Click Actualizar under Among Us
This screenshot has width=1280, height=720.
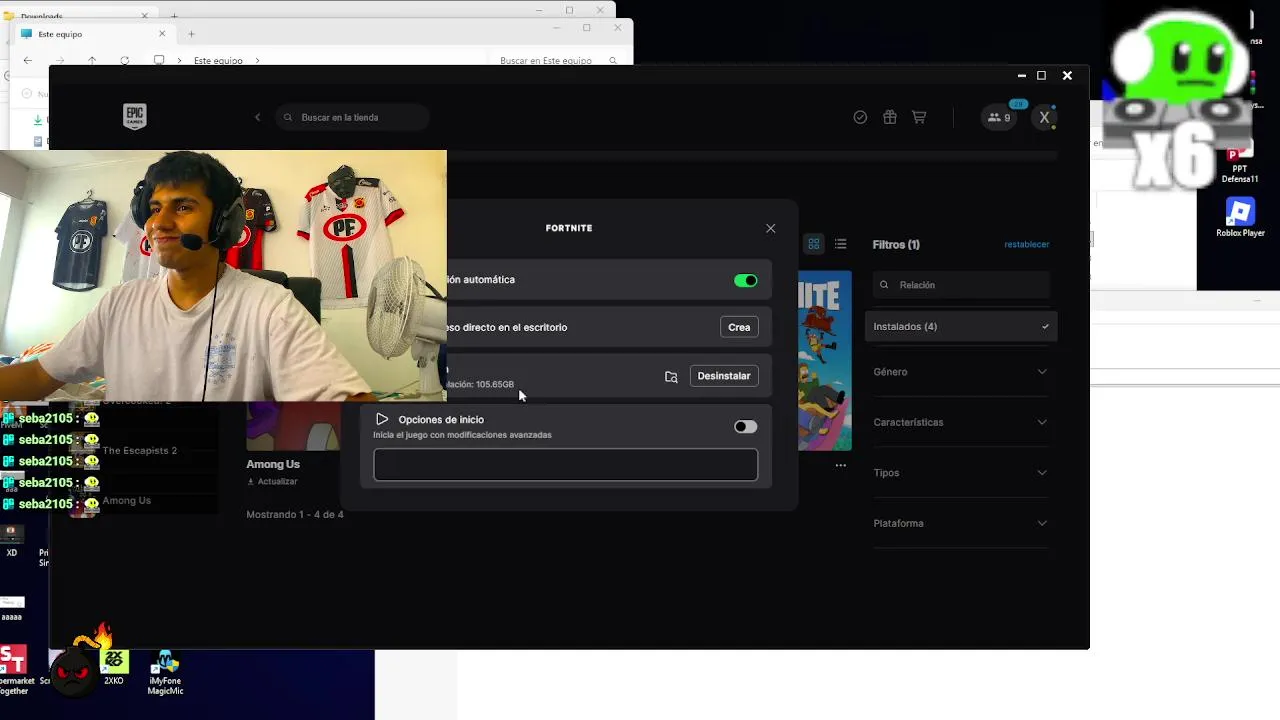[x=272, y=482]
